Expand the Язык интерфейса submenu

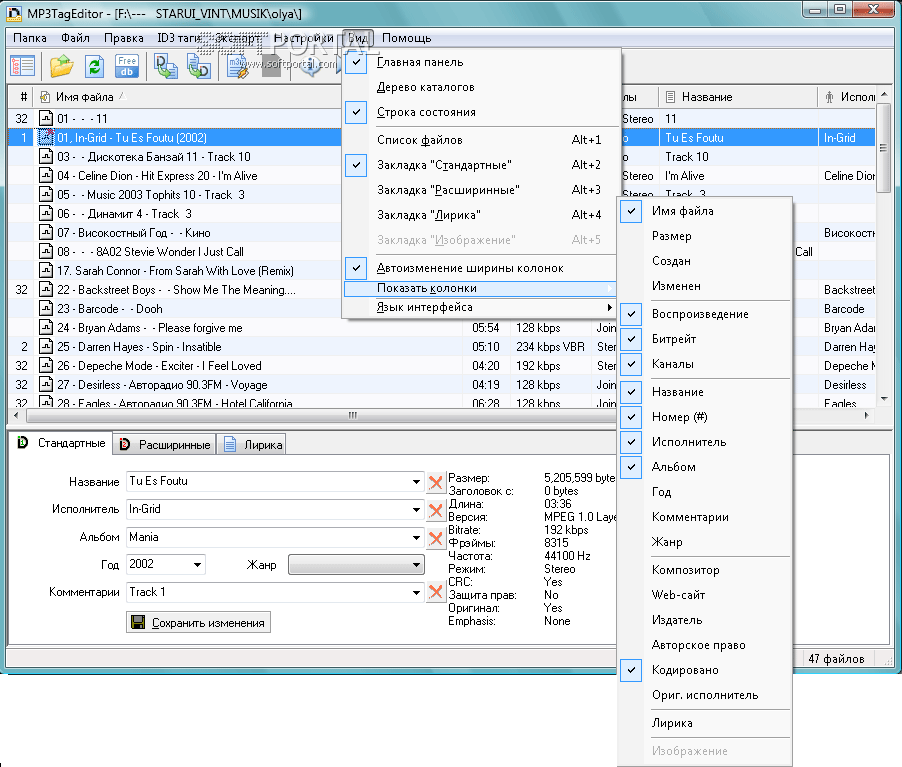point(480,307)
